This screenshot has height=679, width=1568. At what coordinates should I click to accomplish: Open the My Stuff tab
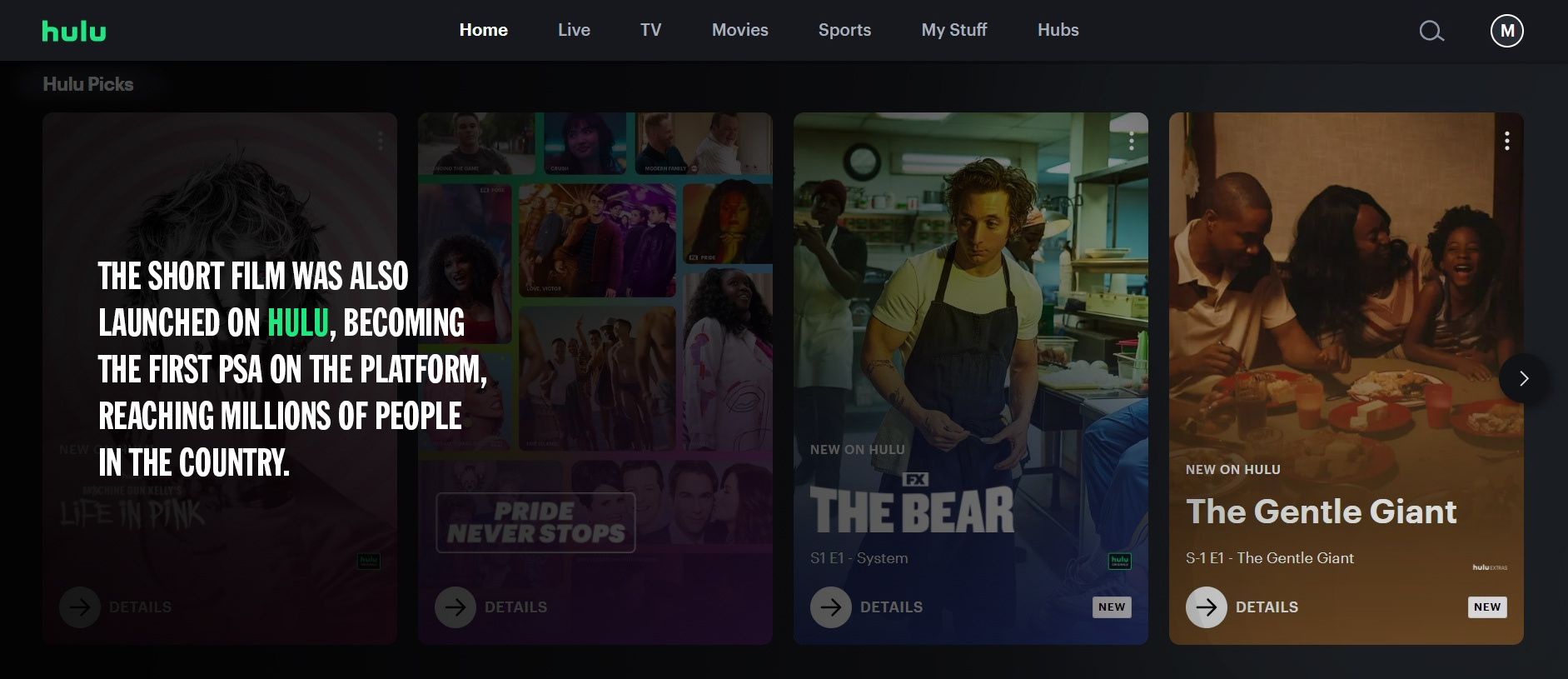coord(953,30)
